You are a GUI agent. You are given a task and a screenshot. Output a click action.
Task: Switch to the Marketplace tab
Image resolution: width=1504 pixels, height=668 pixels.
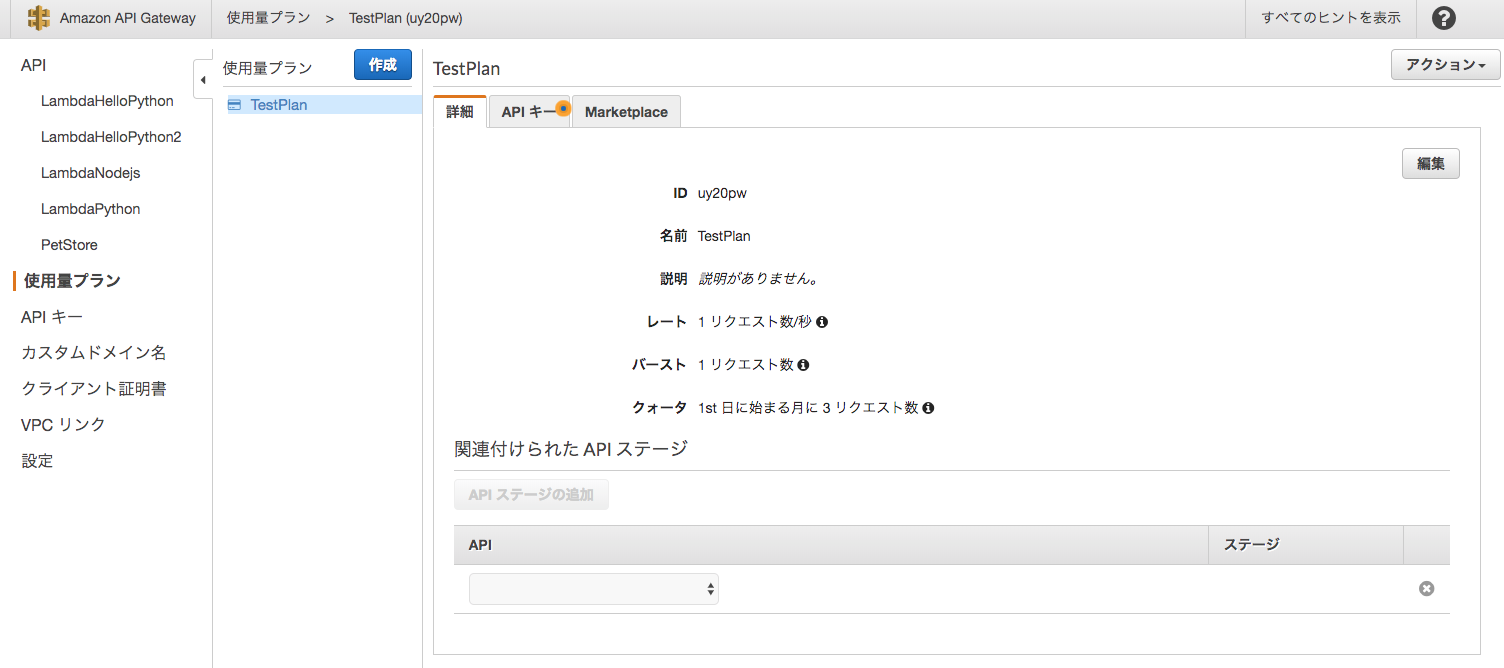point(625,112)
